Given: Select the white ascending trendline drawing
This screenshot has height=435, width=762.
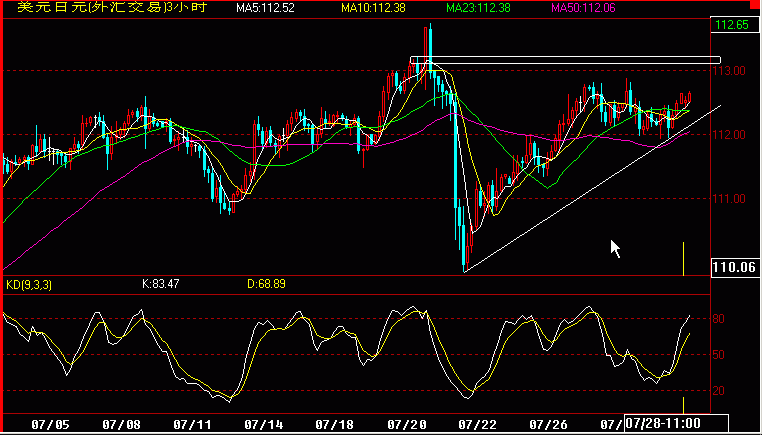Looking at the screenshot, I should (592, 188).
